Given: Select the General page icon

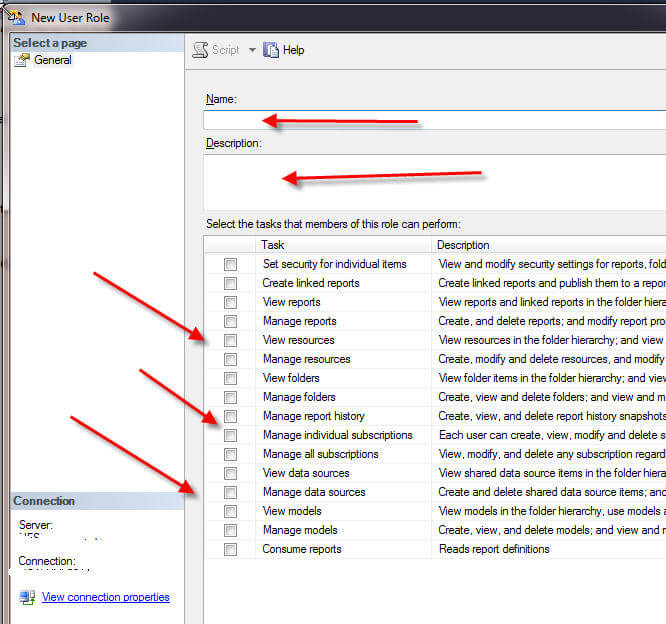Looking at the screenshot, I should coord(23,60).
